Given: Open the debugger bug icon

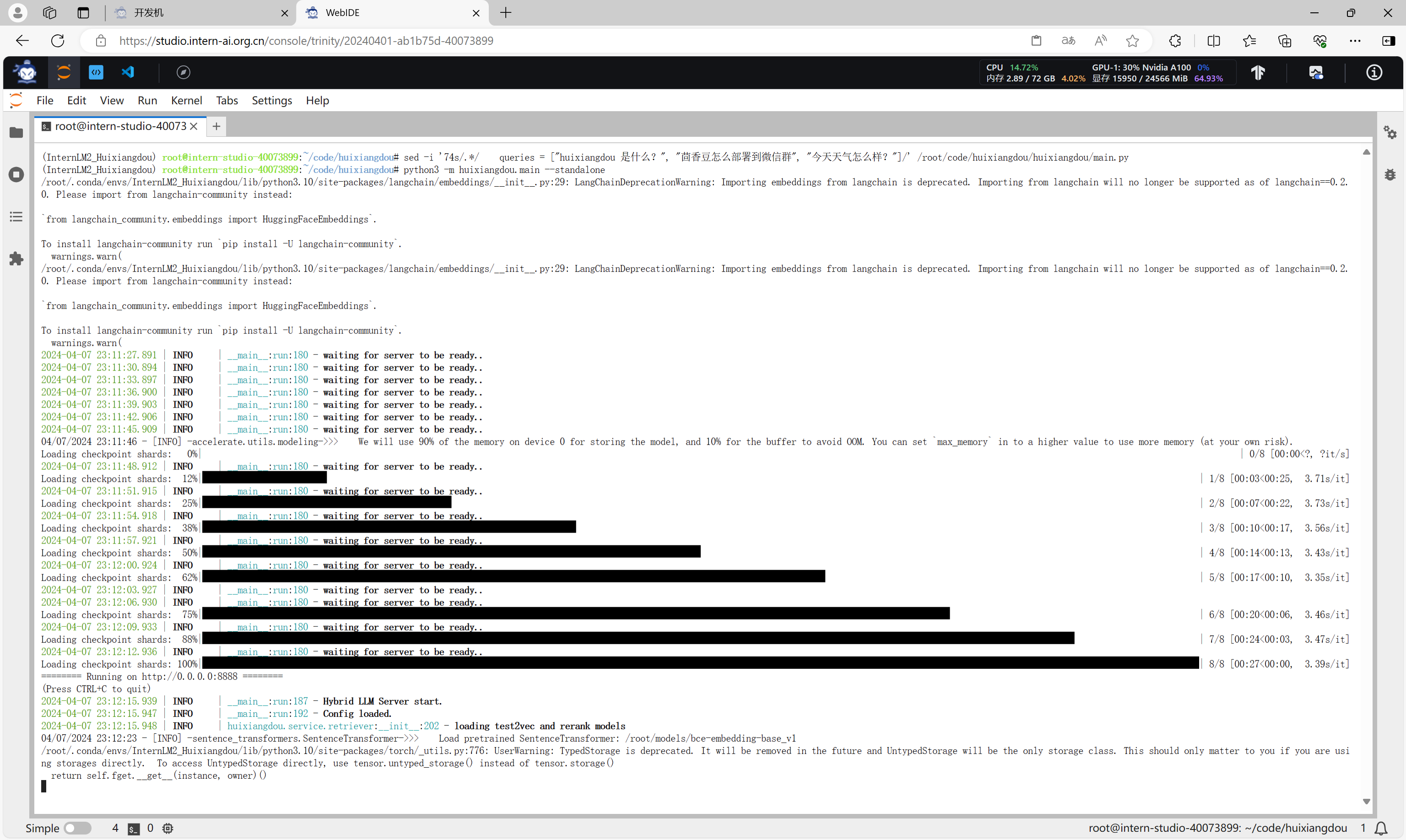Looking at the screenshot, I should [1390, 174].
